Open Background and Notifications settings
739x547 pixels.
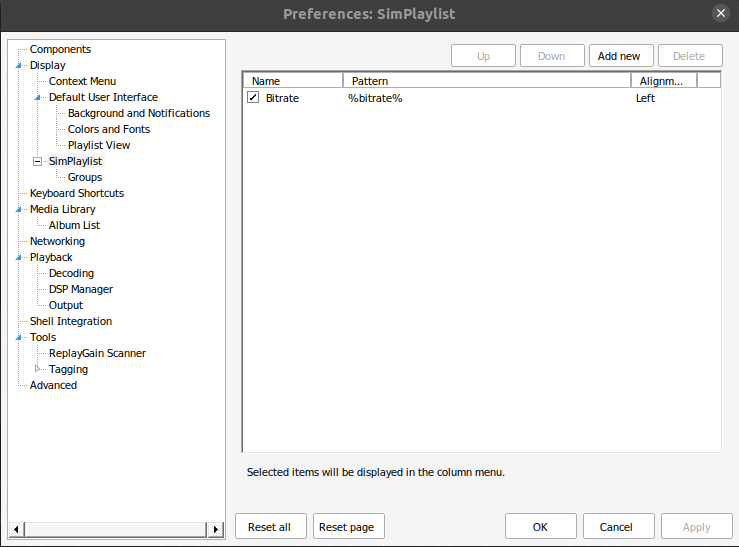click(x=139, y=113)
